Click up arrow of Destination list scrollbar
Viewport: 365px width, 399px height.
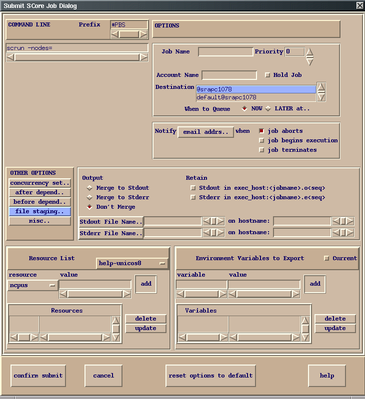pos(321,87)
